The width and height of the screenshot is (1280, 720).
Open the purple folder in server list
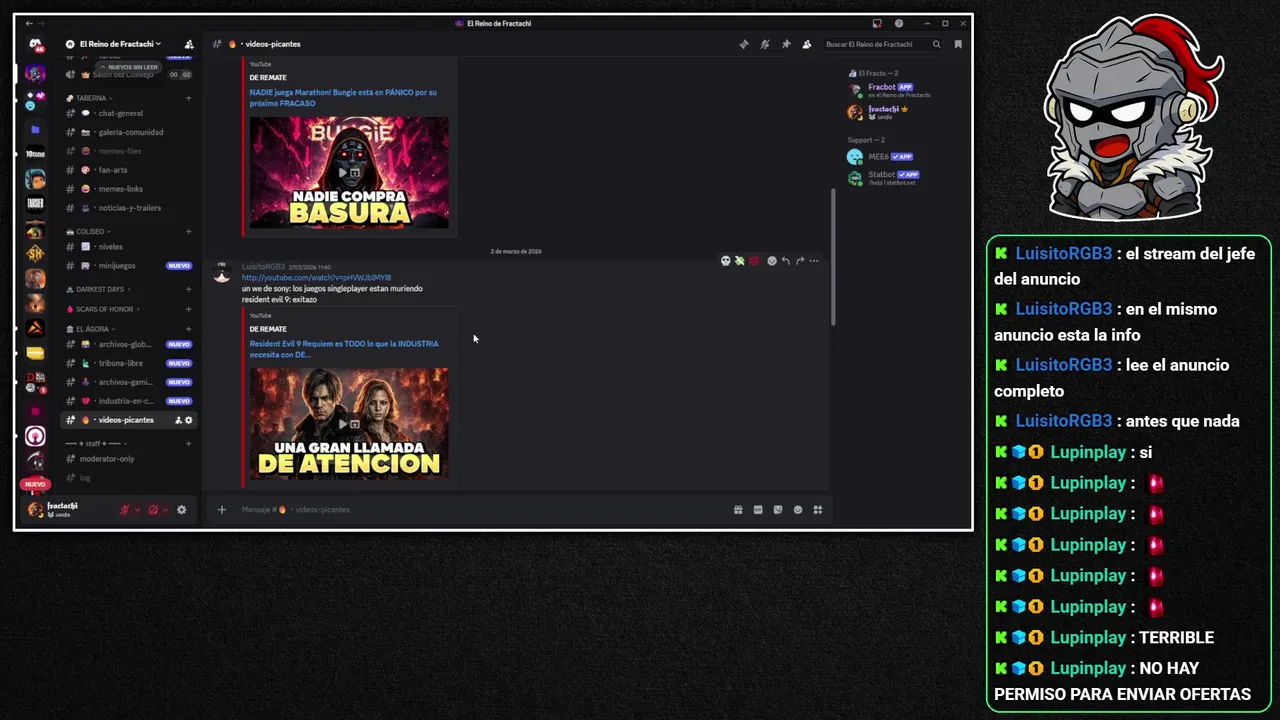[x=35, y=130]
